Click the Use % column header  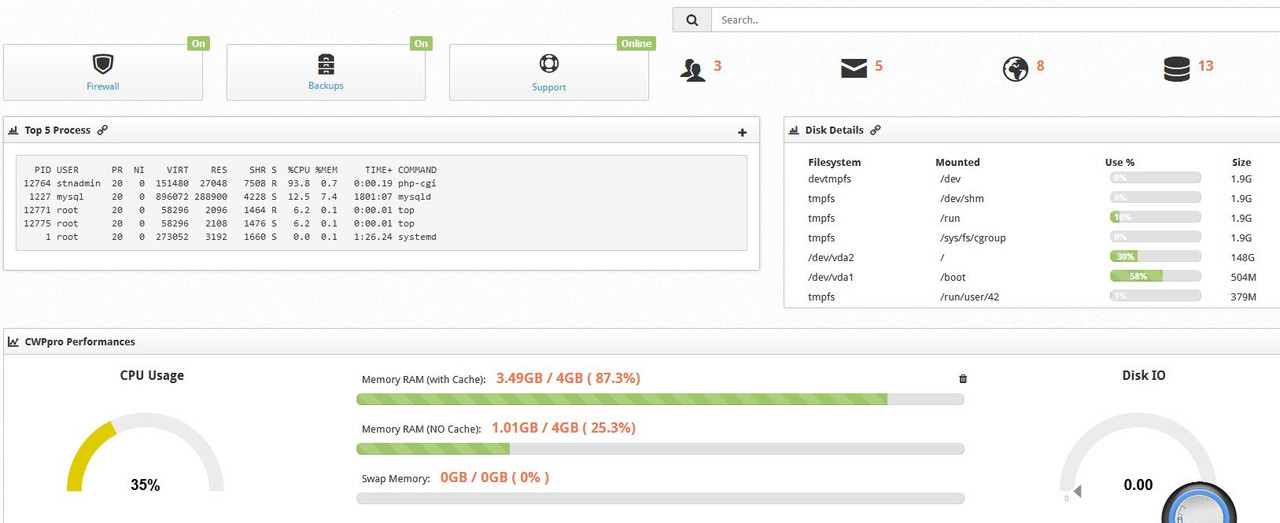pyautogui.click(x=1120, y=162)
